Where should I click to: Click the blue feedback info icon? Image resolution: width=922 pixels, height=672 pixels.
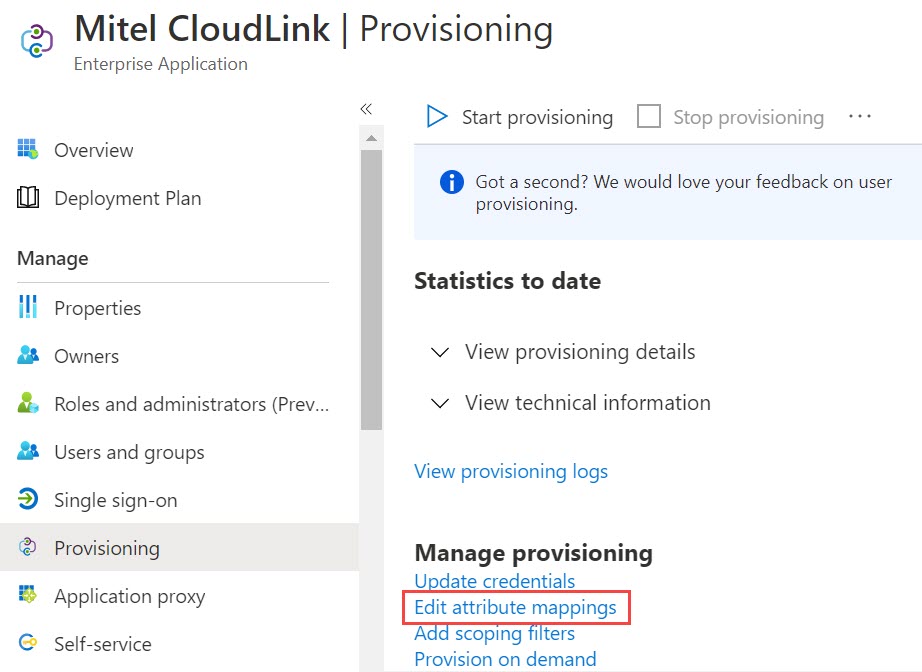coord(452,182)
